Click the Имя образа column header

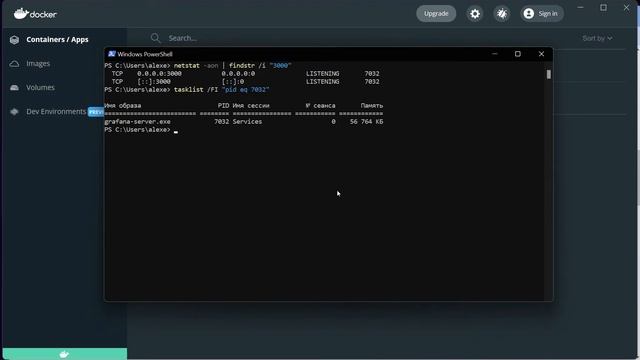(x=123, y=105)
